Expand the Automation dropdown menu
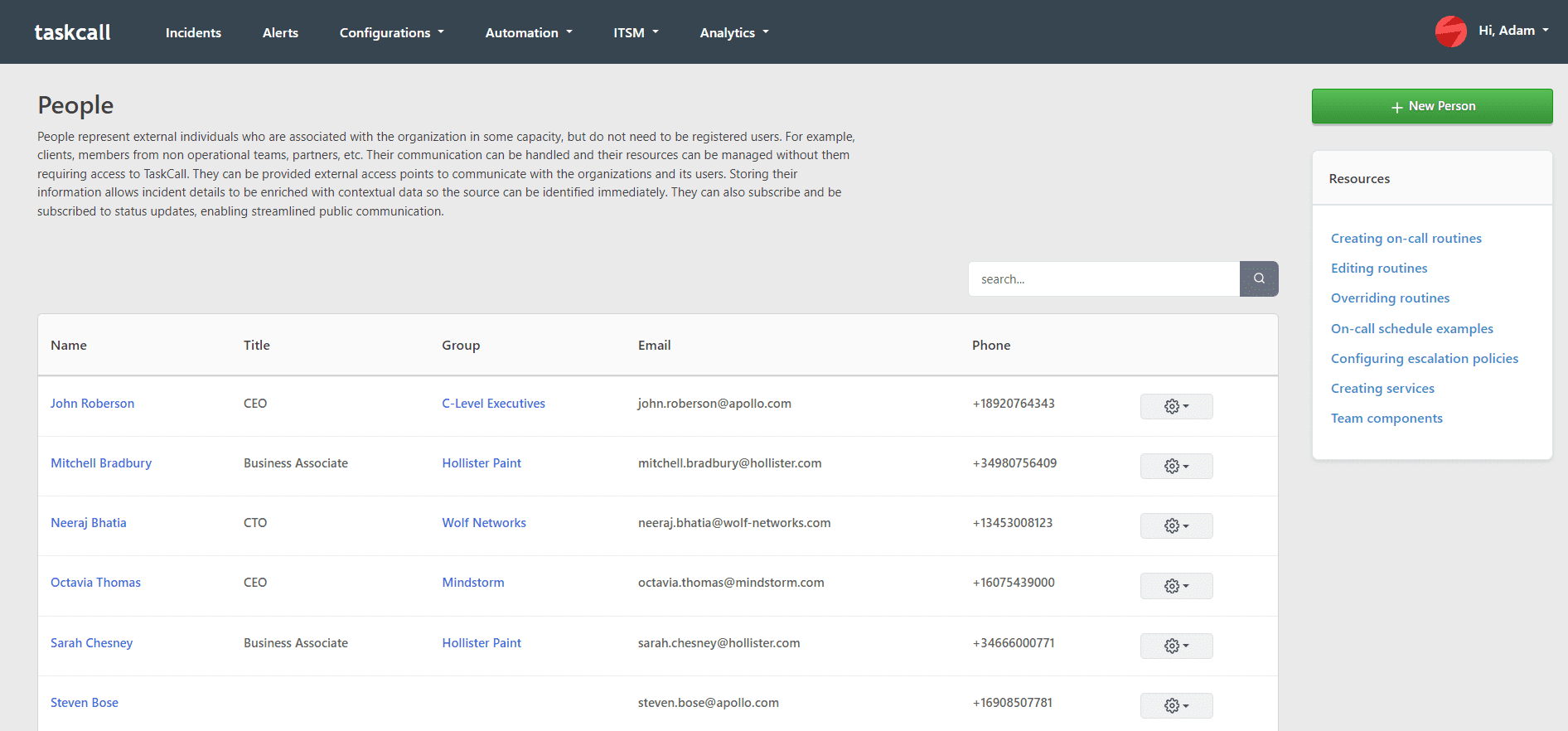 pyautogui.click(x=529, y=32)
